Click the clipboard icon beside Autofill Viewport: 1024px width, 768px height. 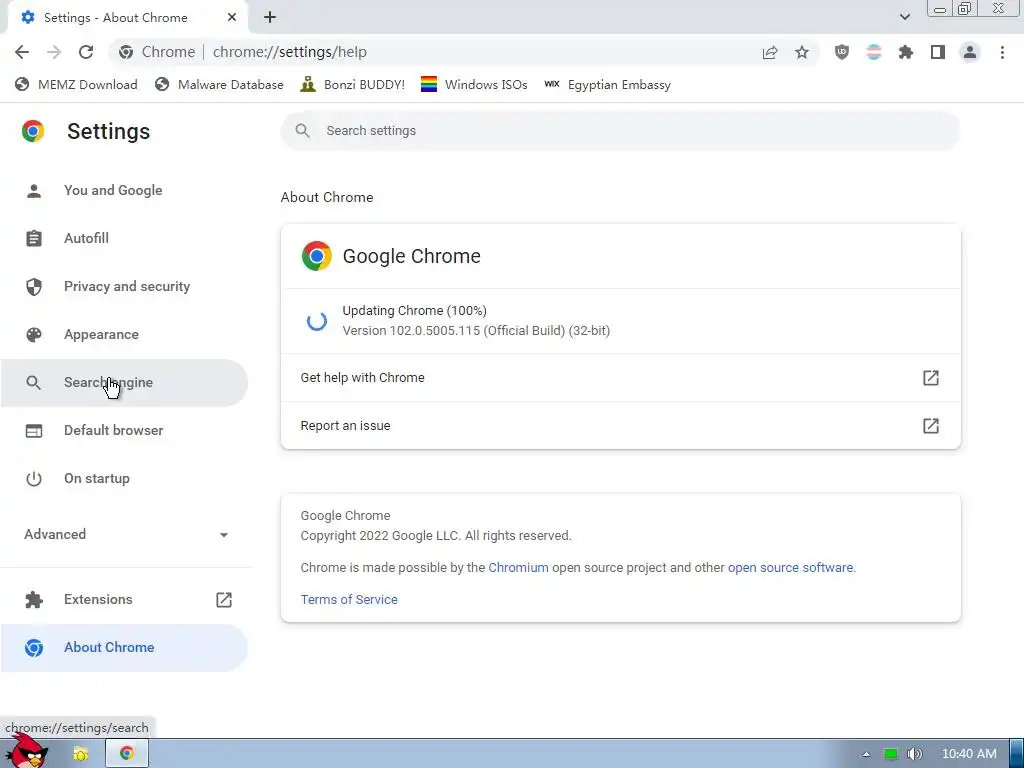pyautogui.click(x=34, y=238)
